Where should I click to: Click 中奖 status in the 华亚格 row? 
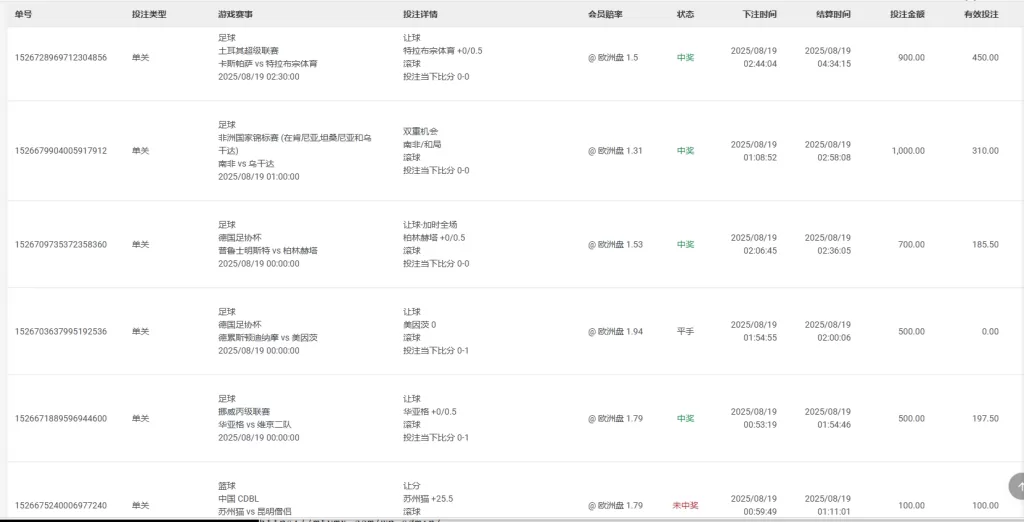pos(685,418)
